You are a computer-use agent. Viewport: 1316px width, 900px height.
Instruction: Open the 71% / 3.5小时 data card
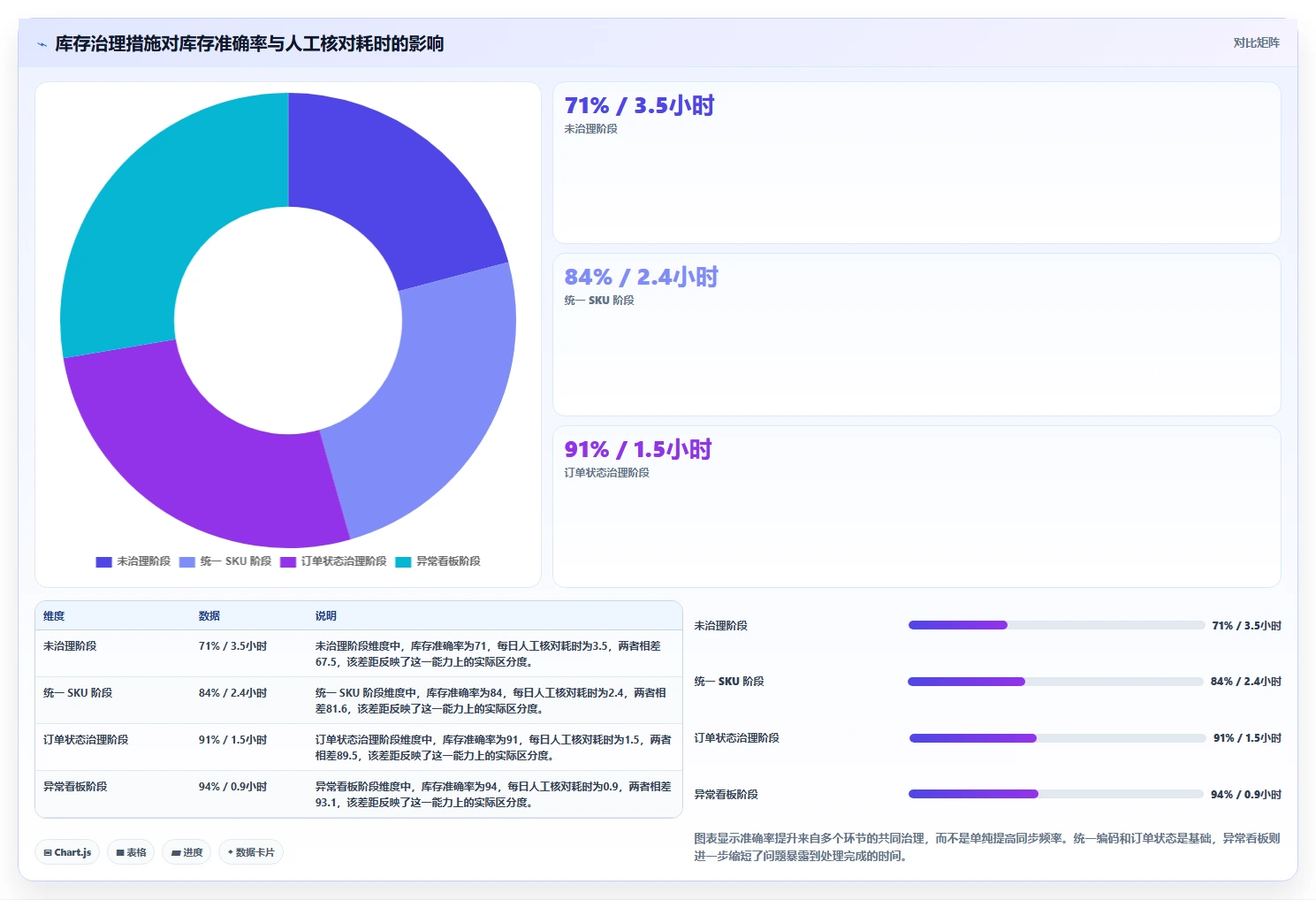click(x=917, y=163)
